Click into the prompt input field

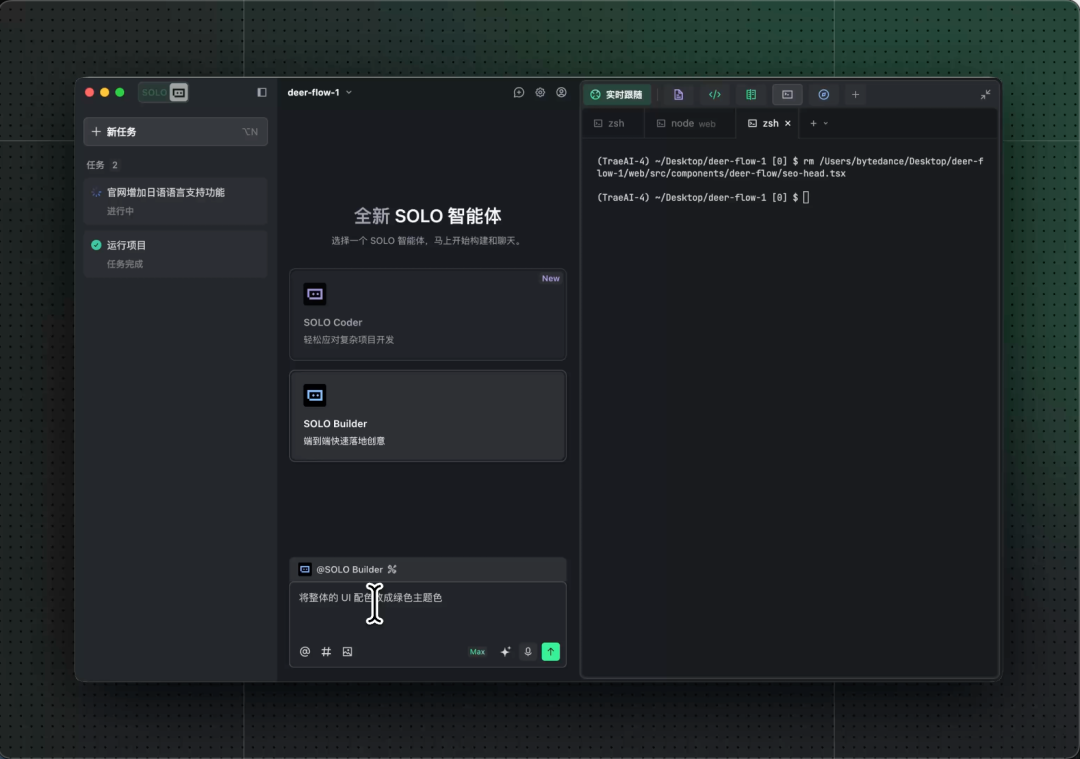[428, 610]
